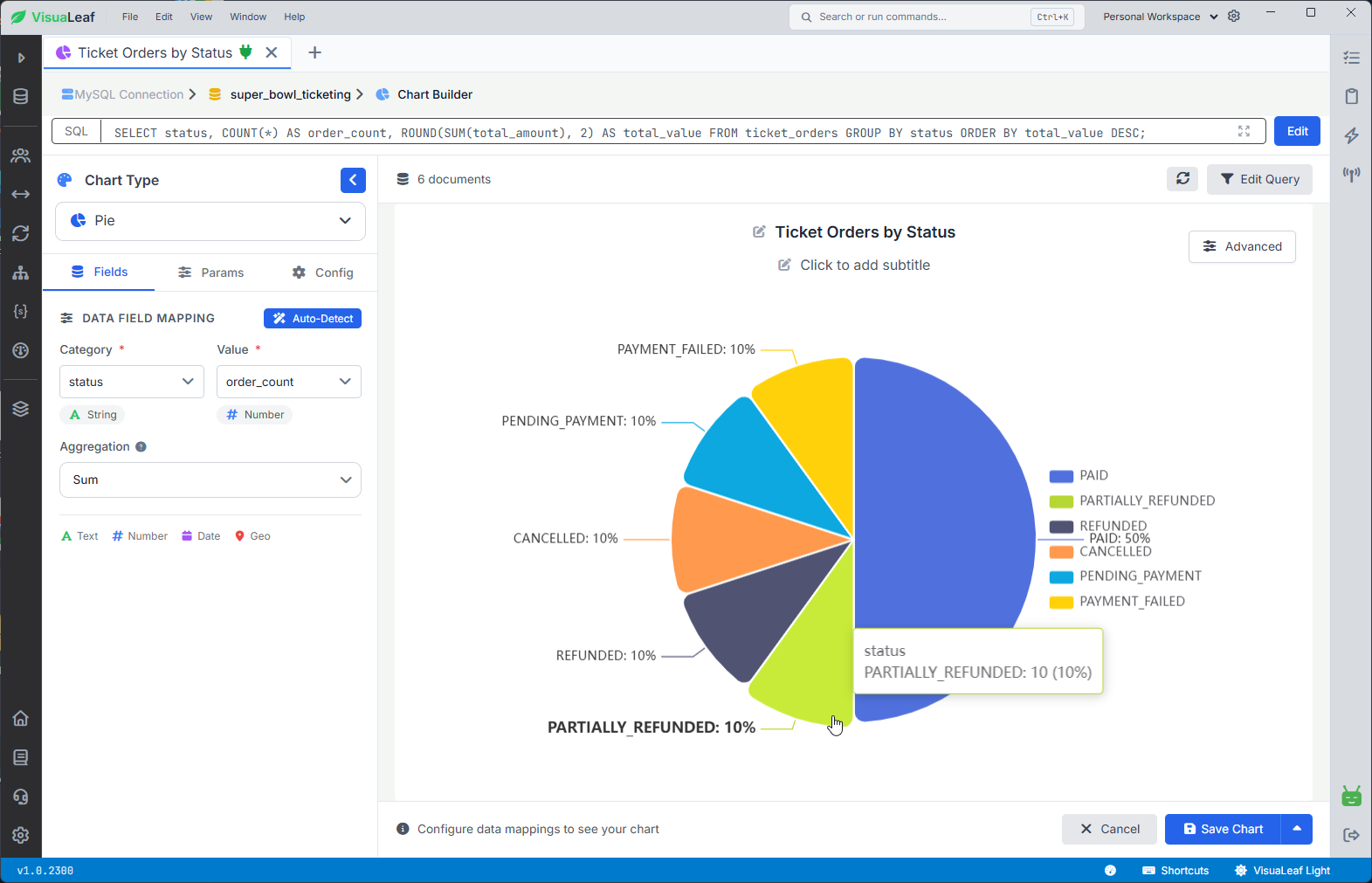Toggle PAYMENT_FAILED legend entry
This screenshot has width=1372, height=883.
click(x=1117, y=602)
